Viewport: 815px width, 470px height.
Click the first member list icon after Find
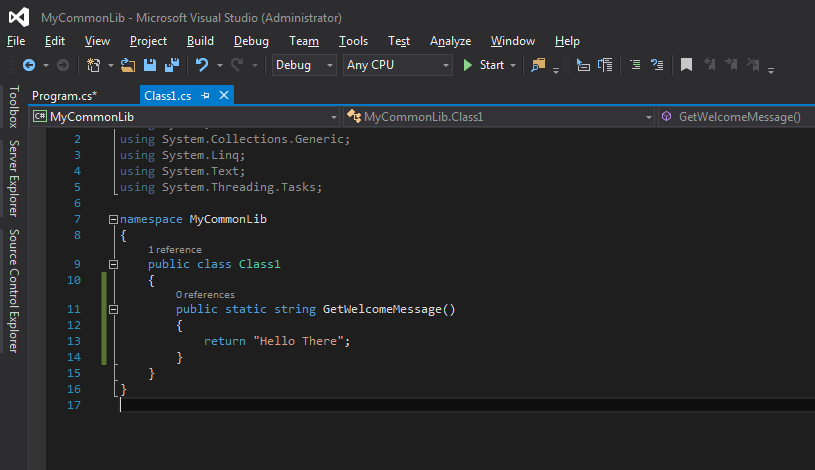click(583, 65)
